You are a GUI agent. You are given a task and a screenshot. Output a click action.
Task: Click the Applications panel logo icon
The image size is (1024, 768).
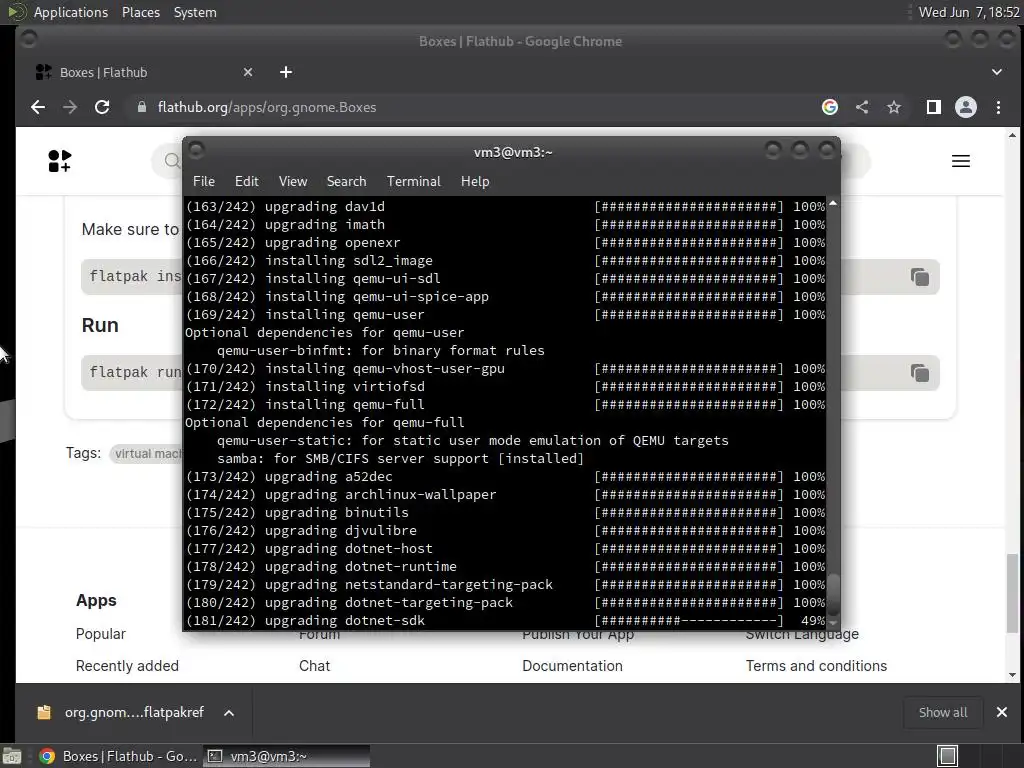(16, 12)
